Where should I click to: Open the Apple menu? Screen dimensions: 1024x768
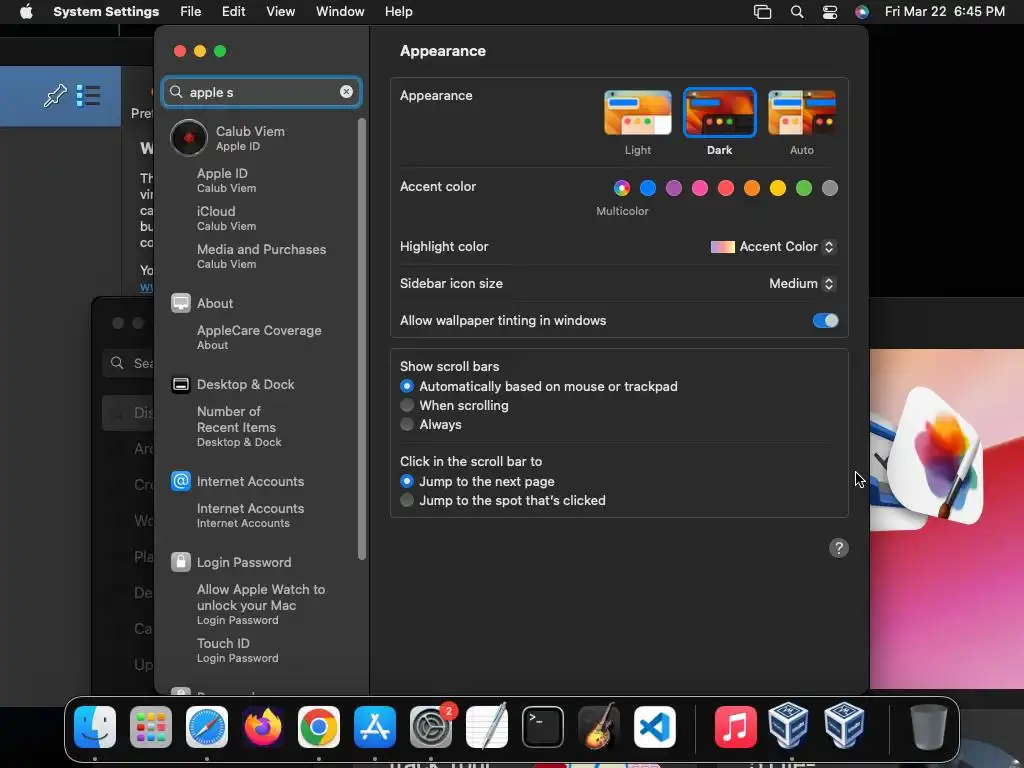pyautogui.click(x=26, y=11)
